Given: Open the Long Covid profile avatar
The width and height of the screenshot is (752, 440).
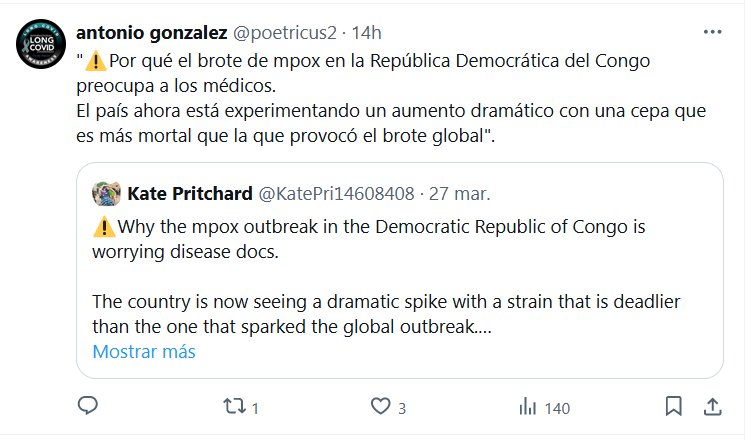Looking at the screenshot, I should (x=41, y=43).
